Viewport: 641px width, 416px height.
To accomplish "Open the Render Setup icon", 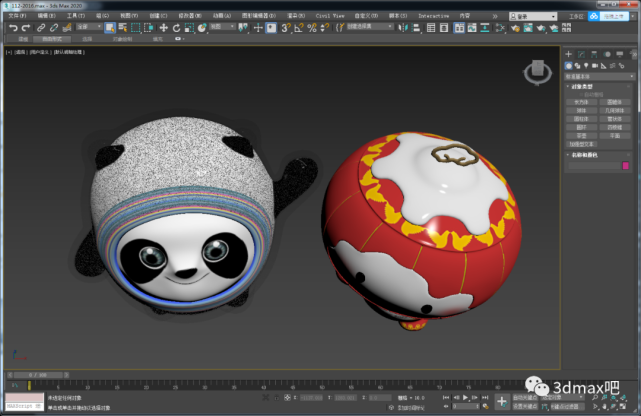I will 515,28.
